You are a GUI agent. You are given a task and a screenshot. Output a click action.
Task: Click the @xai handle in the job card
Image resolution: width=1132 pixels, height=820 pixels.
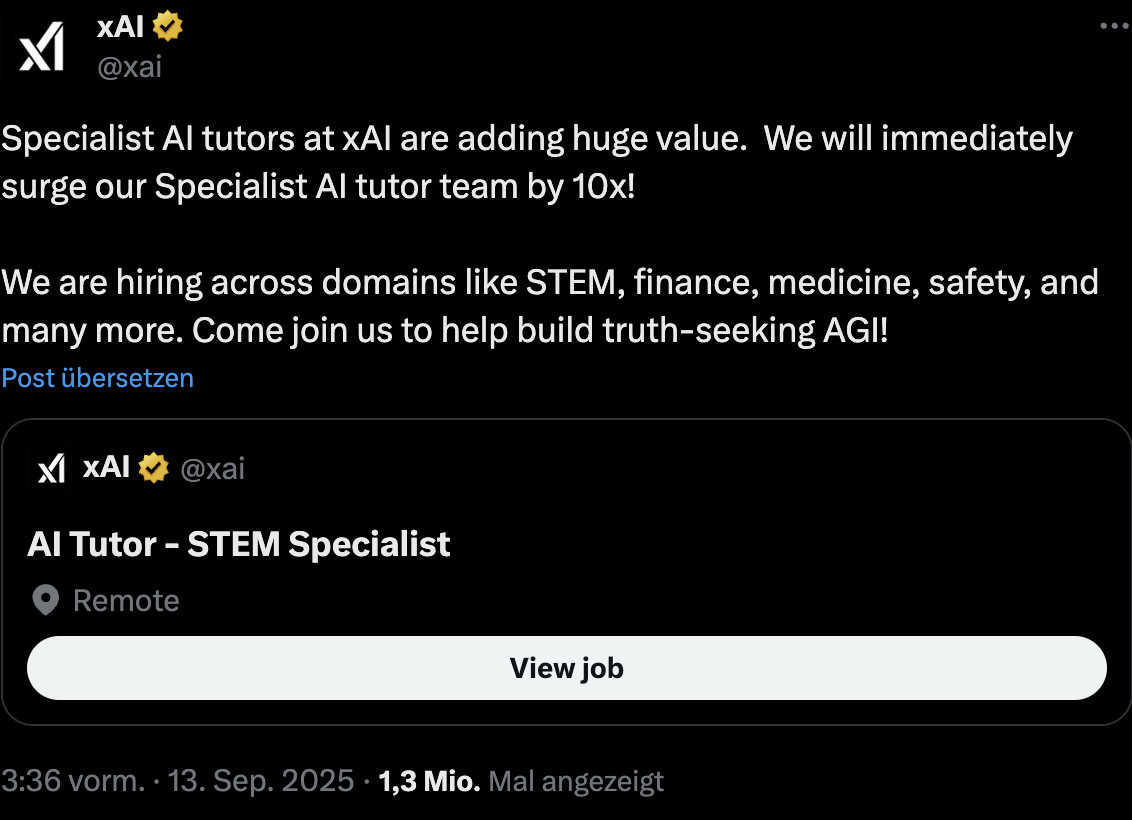click(x=212, y=468)
